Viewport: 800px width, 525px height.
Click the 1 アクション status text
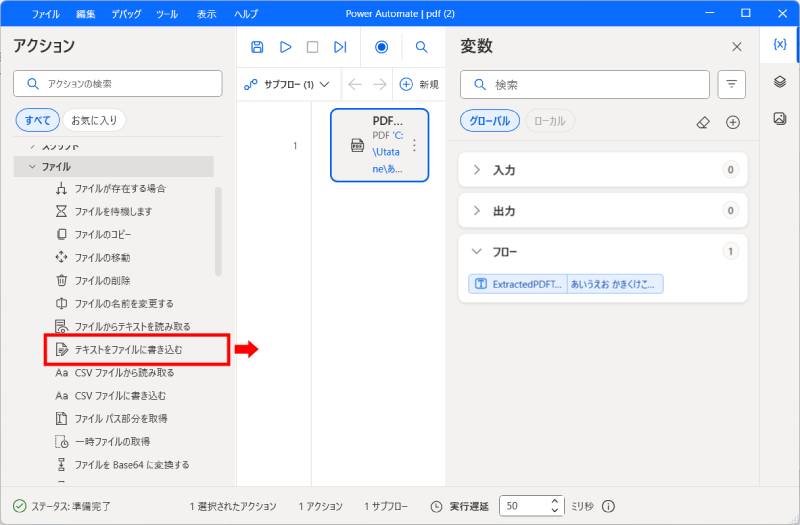320,506
